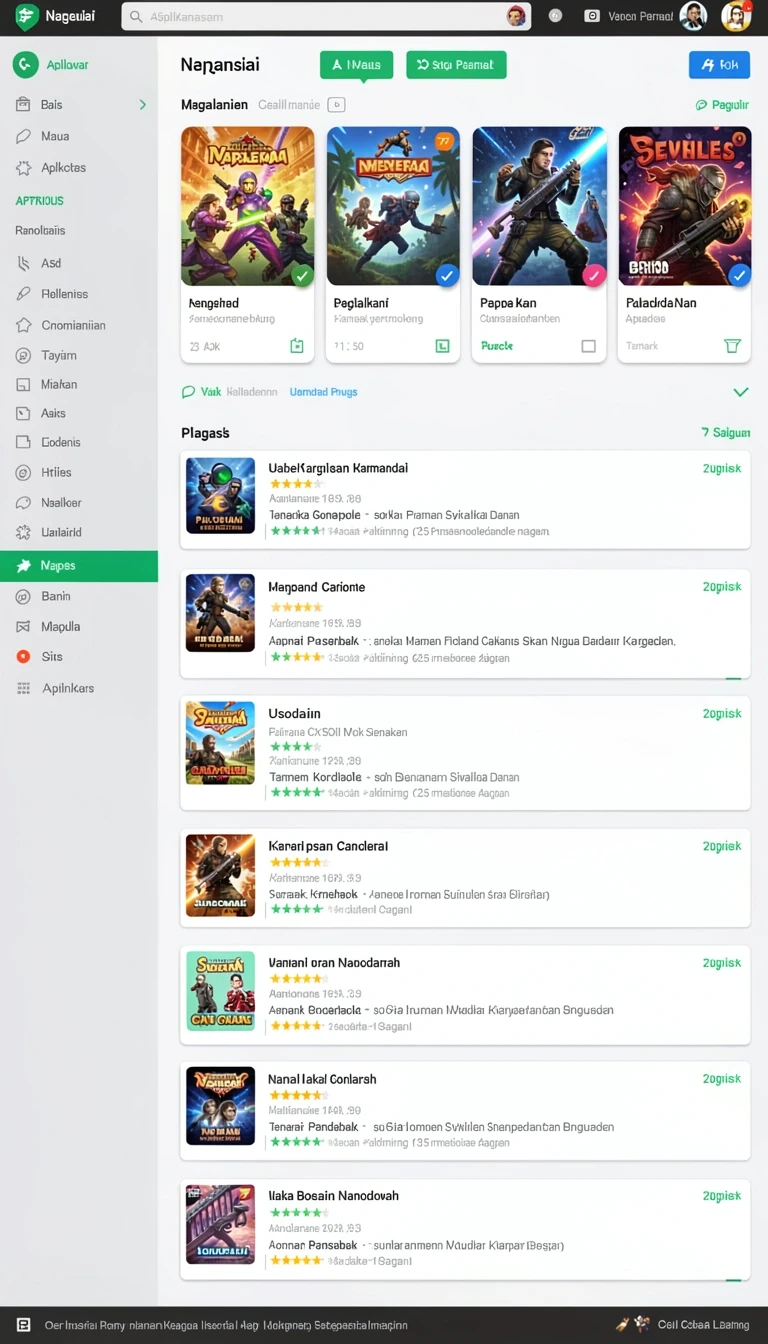Click the star rating of Usodaiin

click(295, 746)
